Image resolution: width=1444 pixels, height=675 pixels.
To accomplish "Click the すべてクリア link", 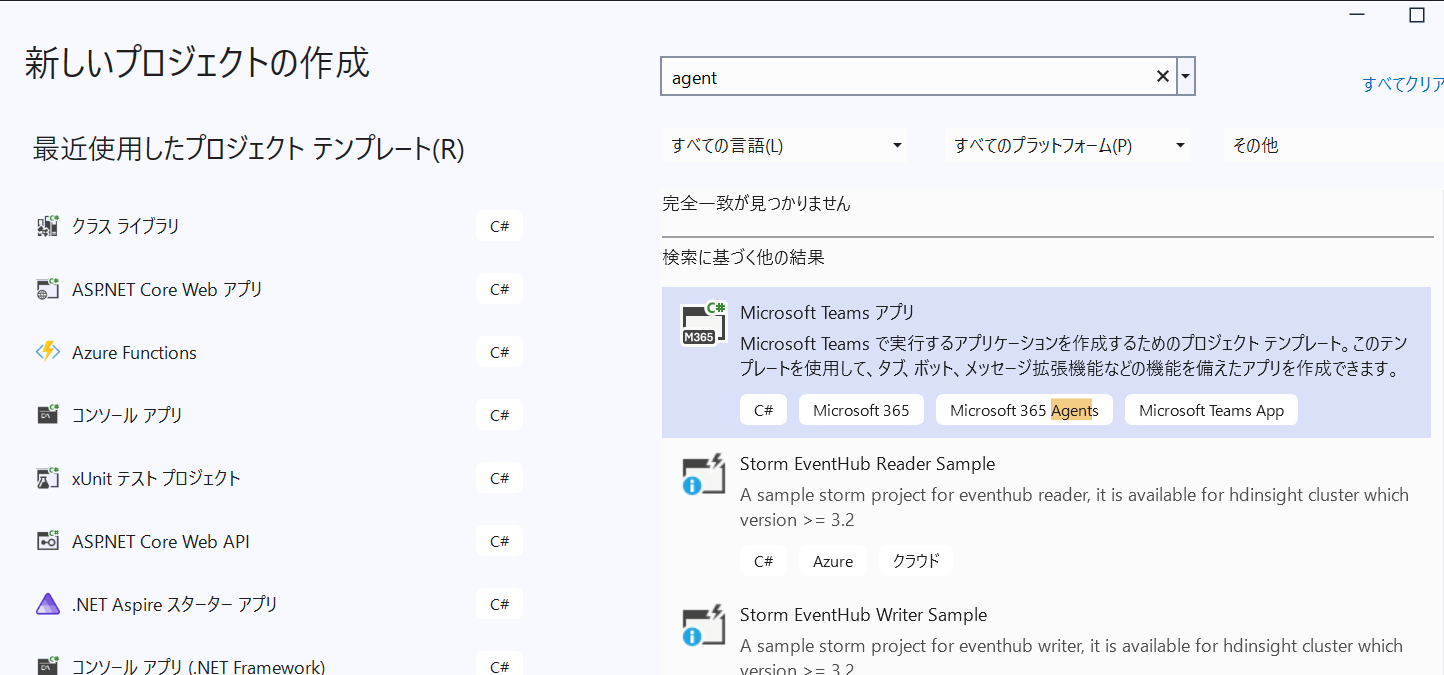I will click(1403, 85).
